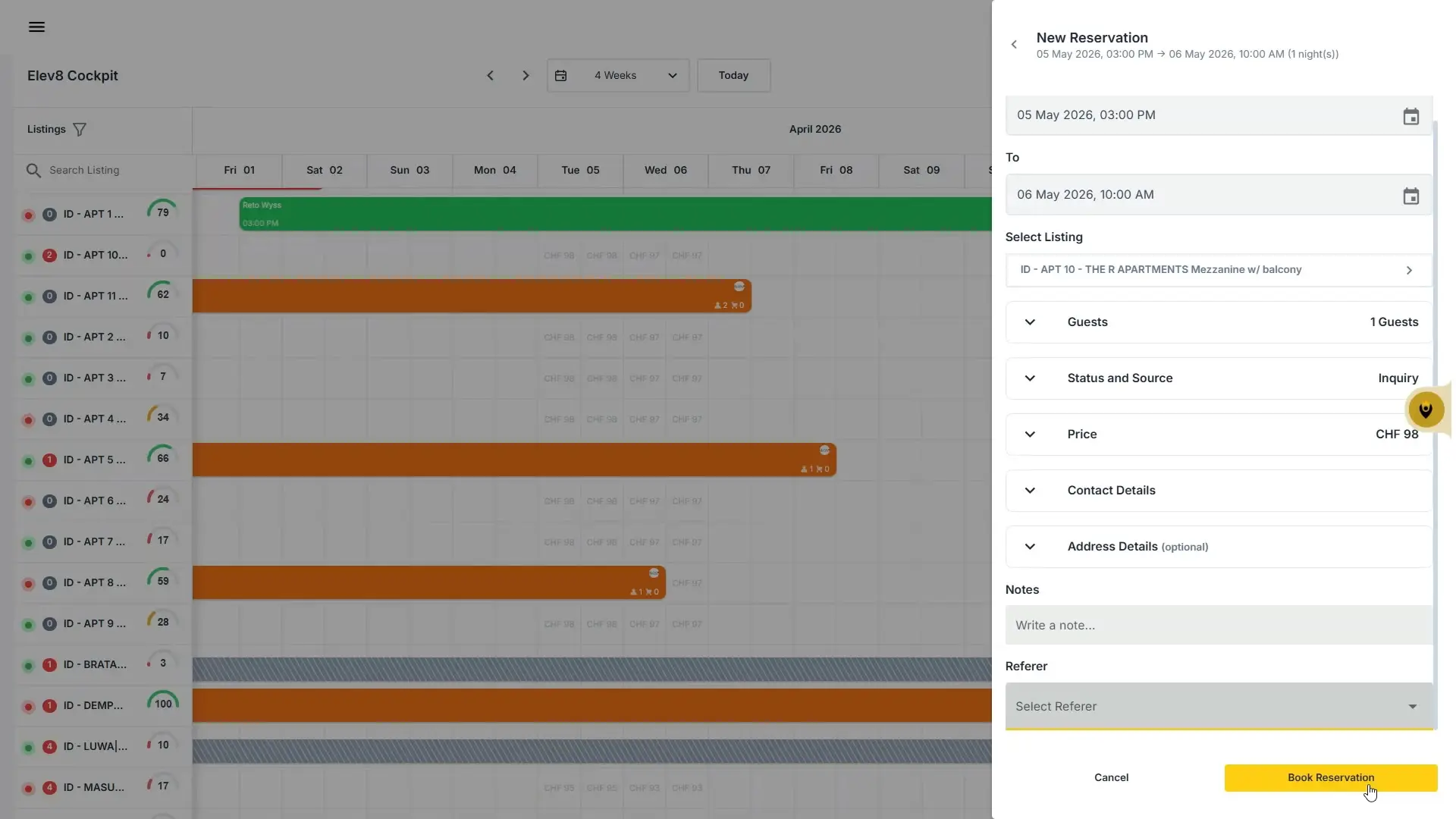Click Book Reservation button
1456x819 pixels.
coord(1330,778)
